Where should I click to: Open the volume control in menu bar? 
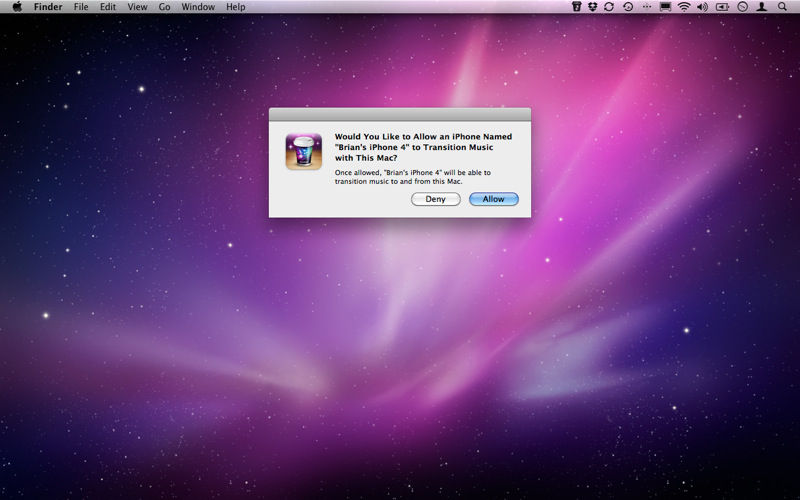(x=703, y=7)
